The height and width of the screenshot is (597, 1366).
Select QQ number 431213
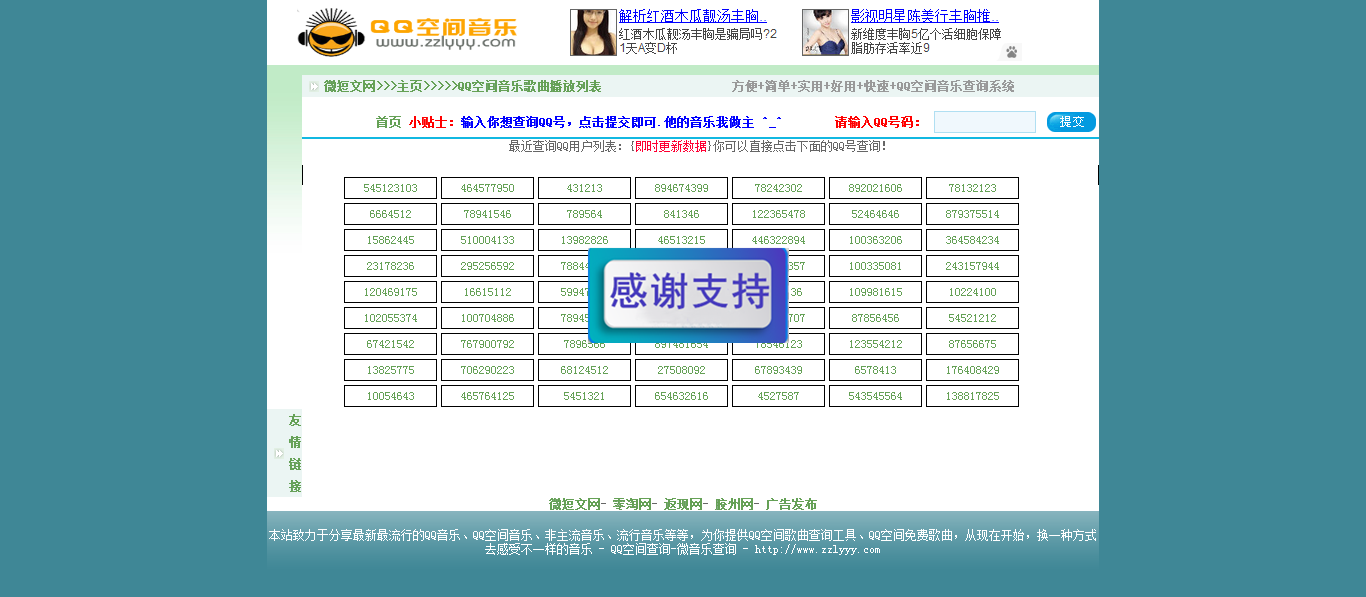584,188
